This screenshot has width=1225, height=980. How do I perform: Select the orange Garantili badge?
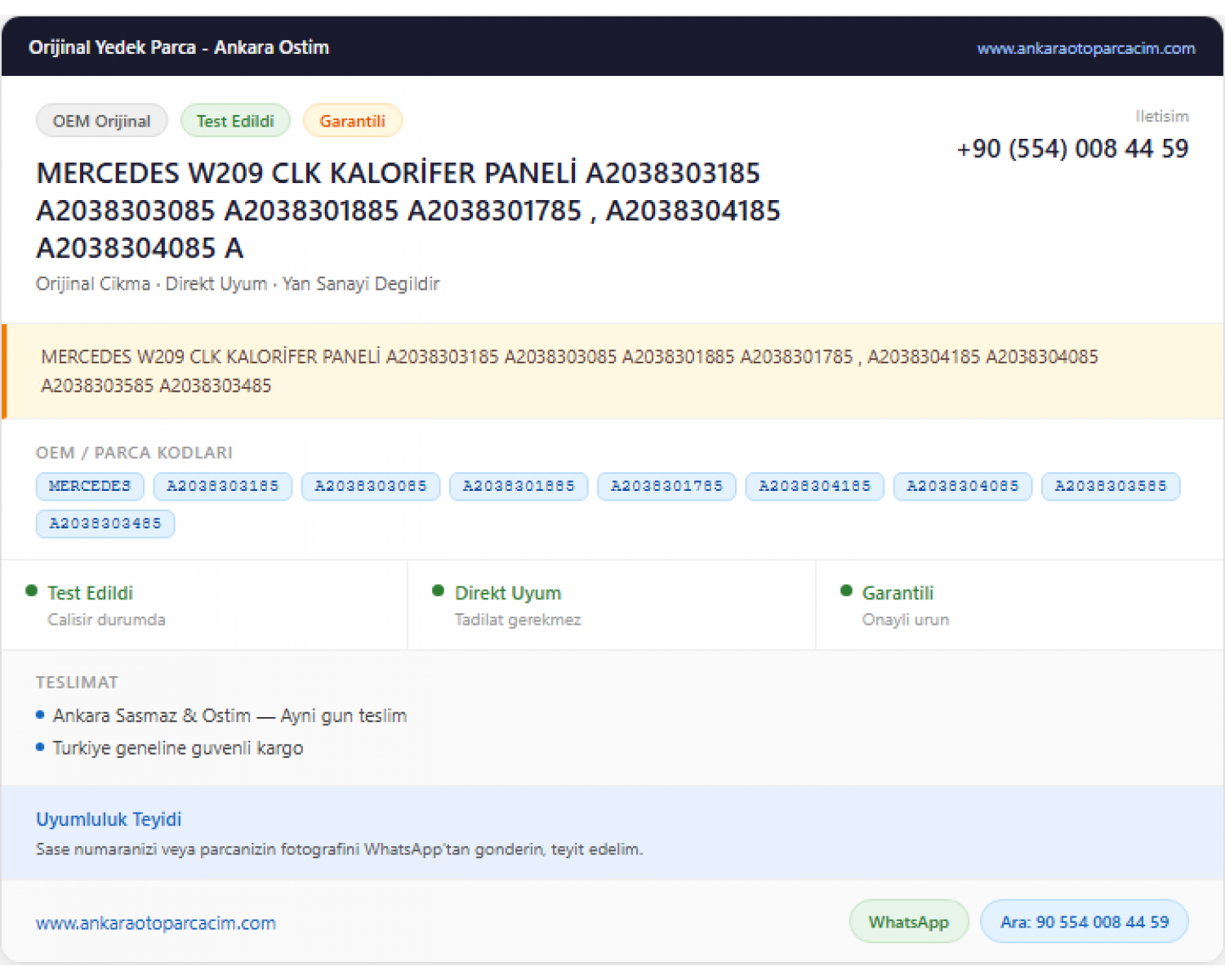353,121
